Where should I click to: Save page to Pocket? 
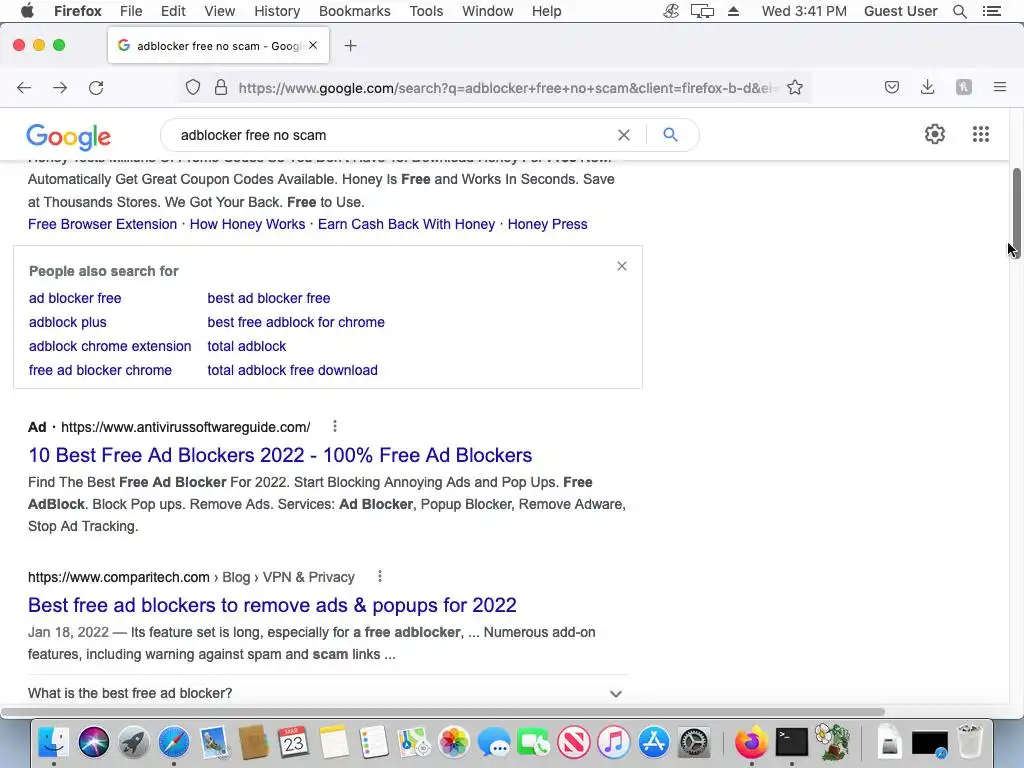point(892,87)
